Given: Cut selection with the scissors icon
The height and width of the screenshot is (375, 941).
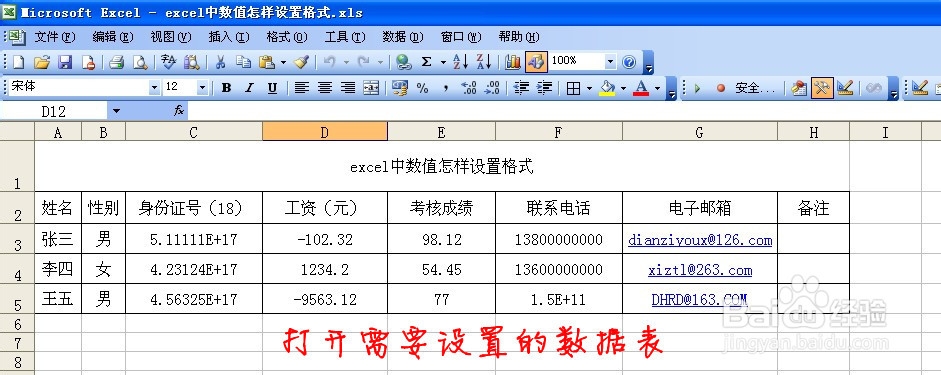Looking at the screenshot, I should tap(220, 62).
